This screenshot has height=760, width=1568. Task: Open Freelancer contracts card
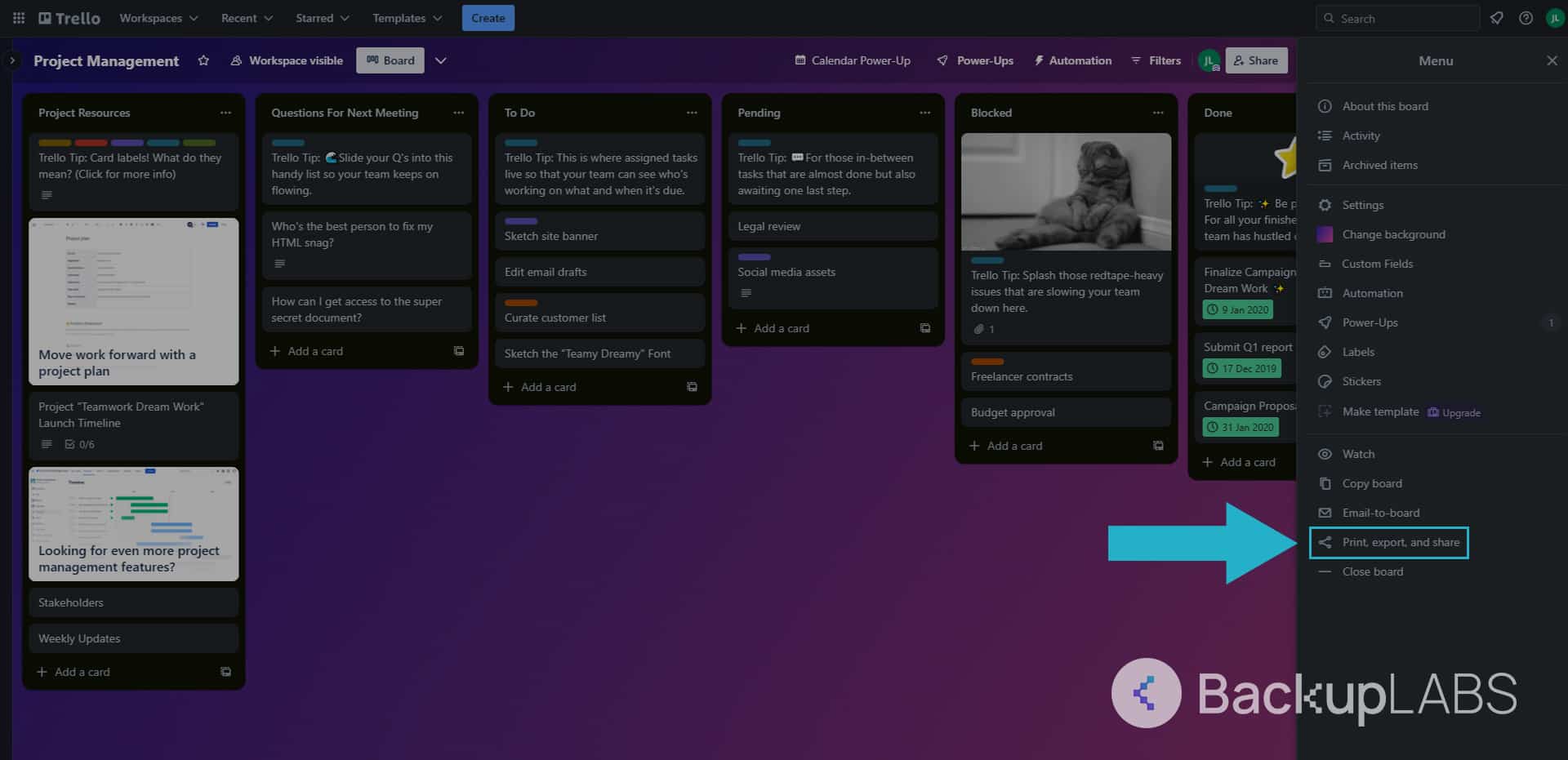pos(1066,371)
